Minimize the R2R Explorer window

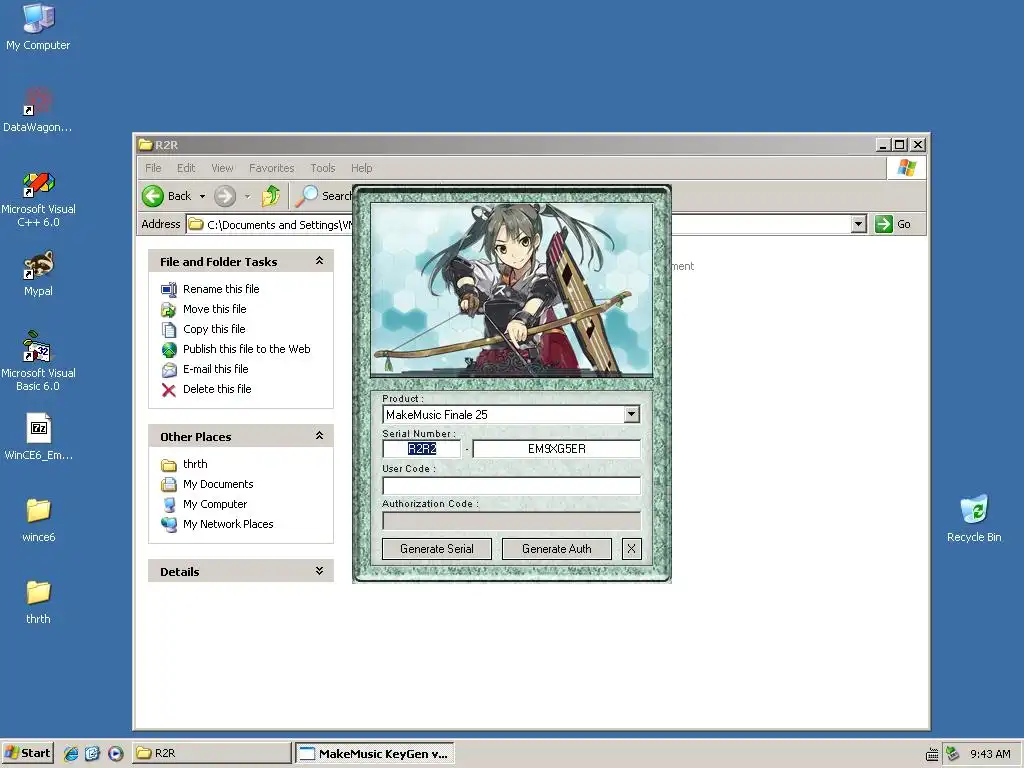pos(884,145)
